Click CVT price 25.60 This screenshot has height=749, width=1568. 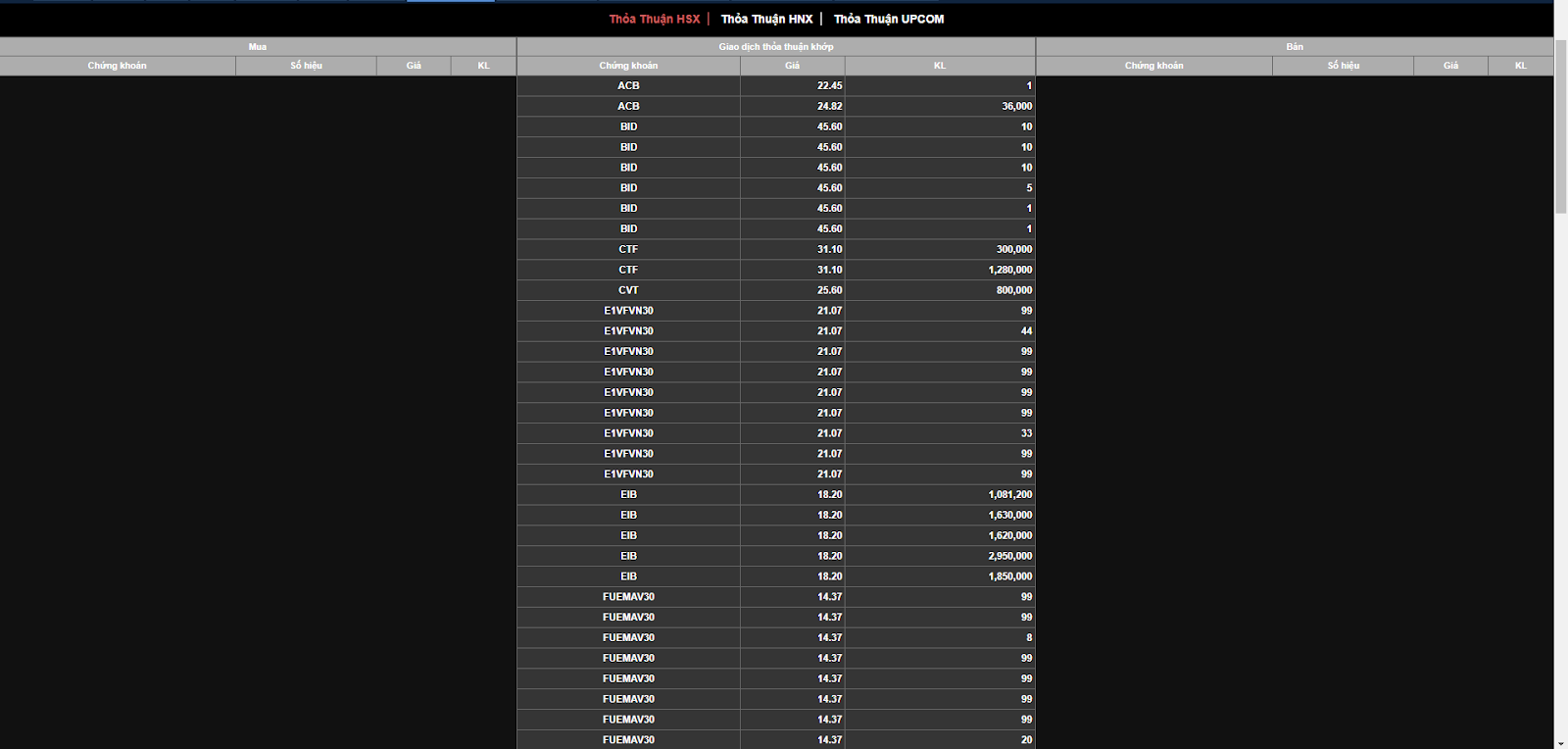829,291
